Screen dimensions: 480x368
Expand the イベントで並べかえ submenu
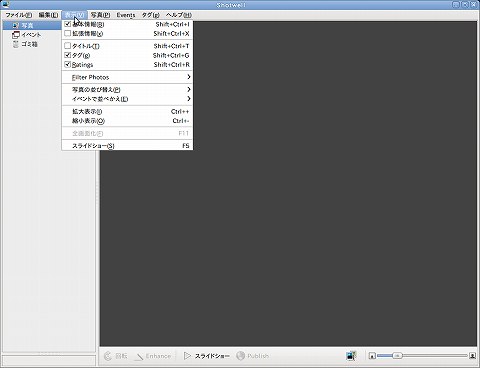[127, 99]
